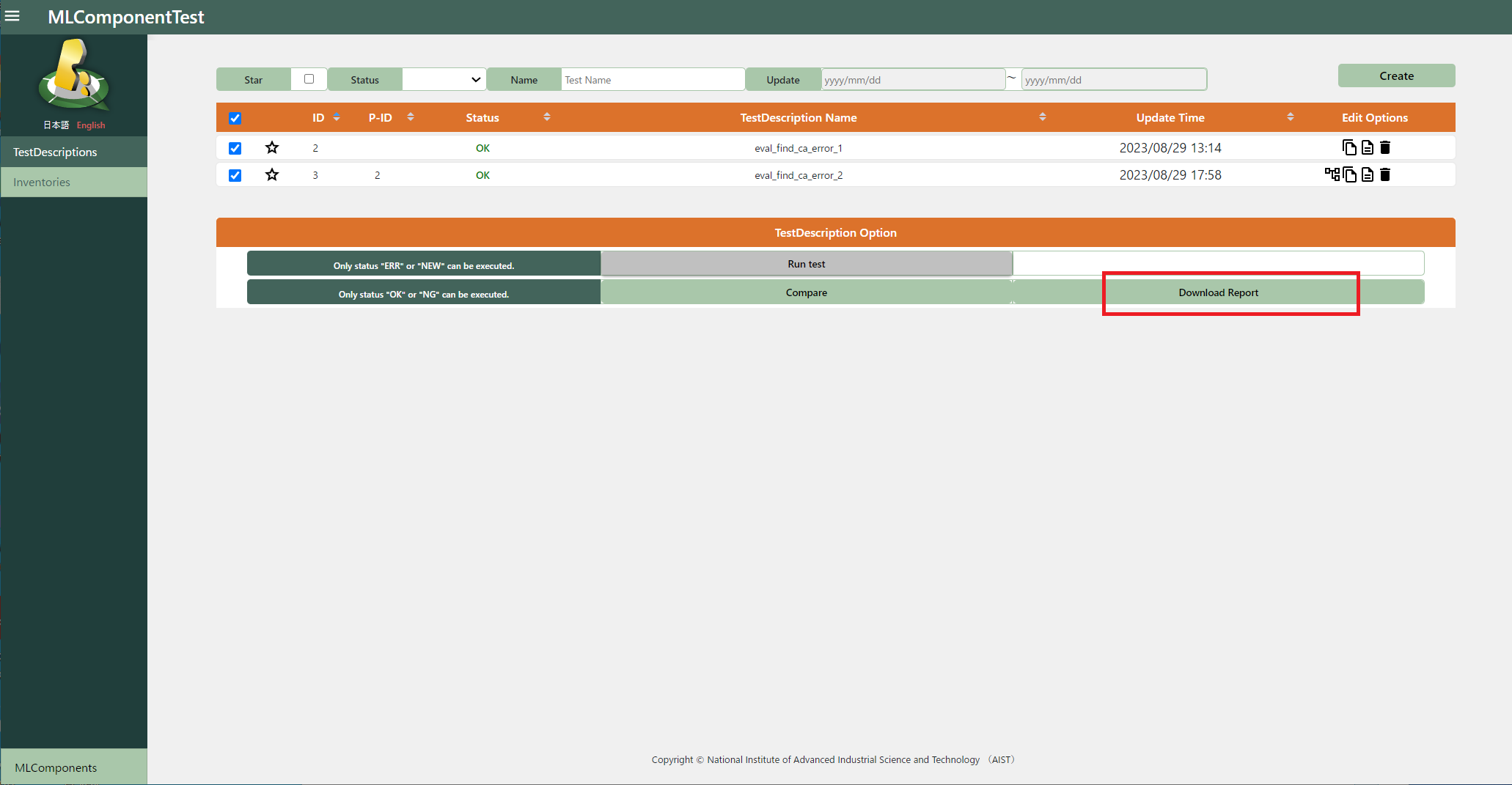Open the Status filter dropdown
1512x785 pixels.
point(444,79)
